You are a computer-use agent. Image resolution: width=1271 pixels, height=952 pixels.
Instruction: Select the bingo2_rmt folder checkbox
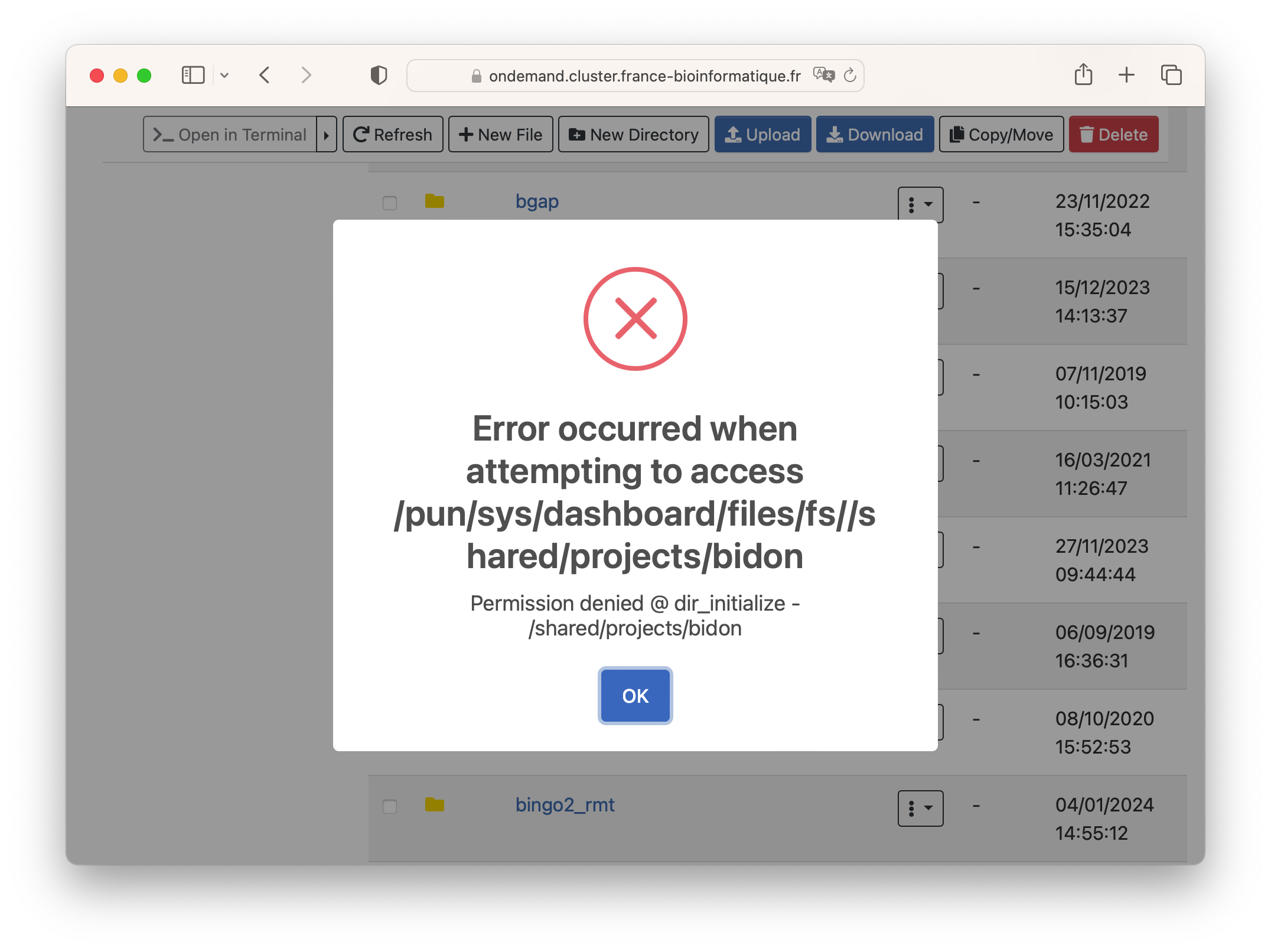(x=390, y=807)
